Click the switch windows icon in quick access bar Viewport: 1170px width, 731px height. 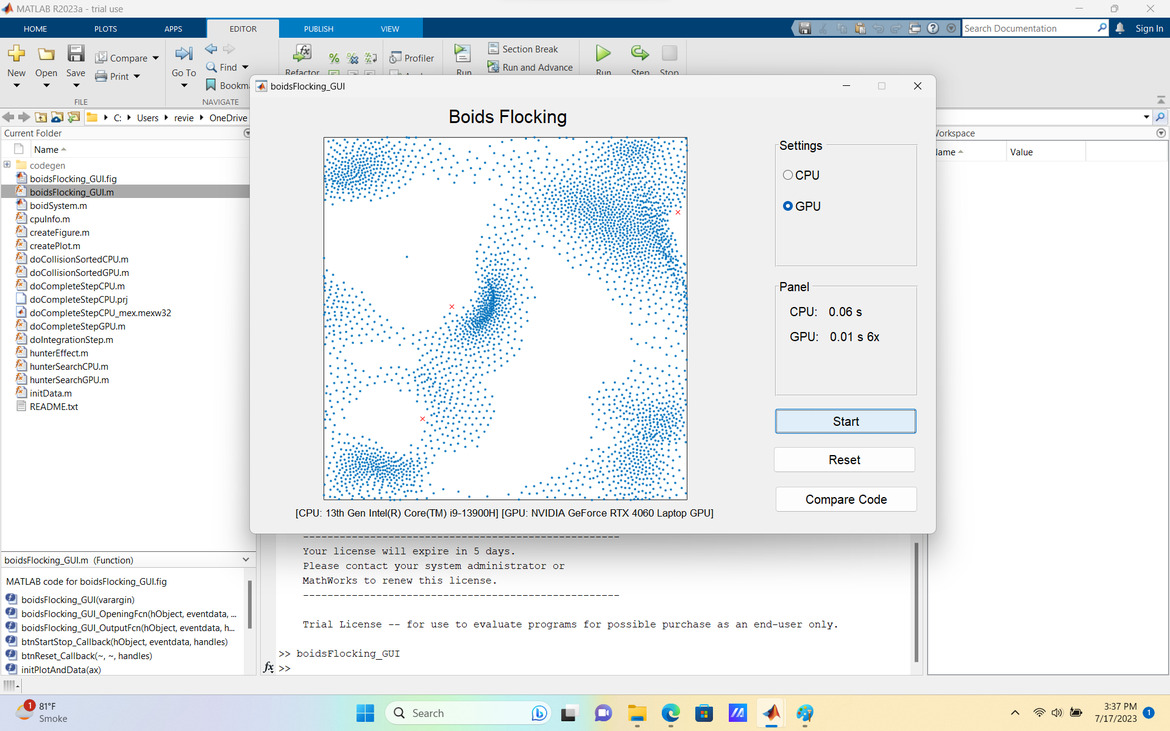click(x=915, y=28)
